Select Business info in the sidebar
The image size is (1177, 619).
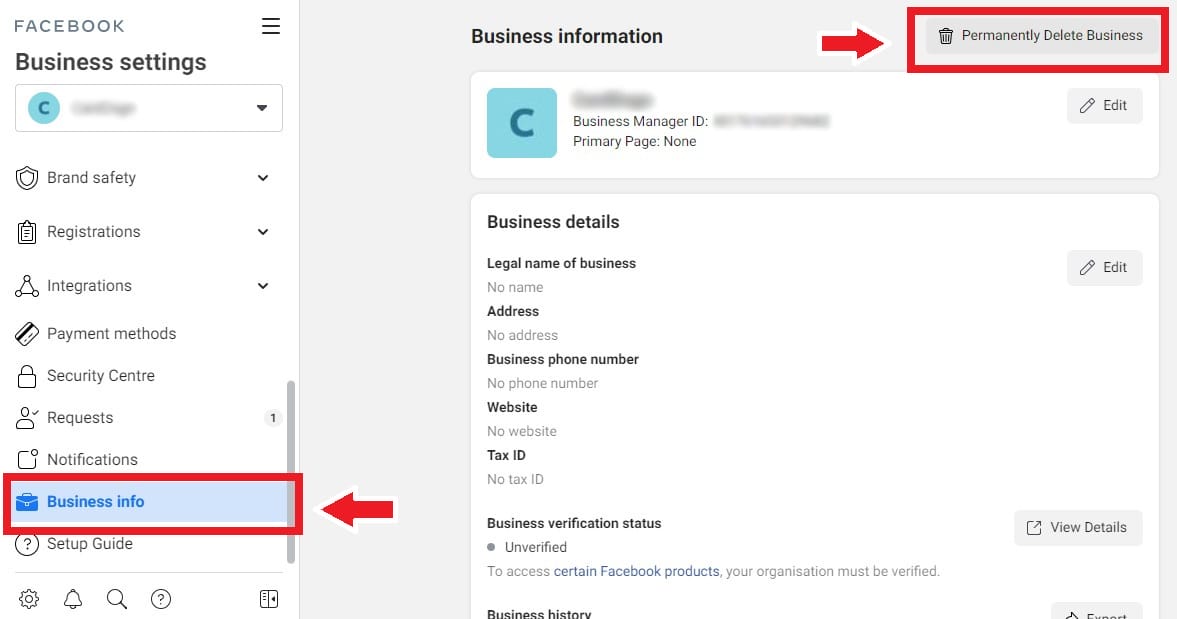(149, 502)
